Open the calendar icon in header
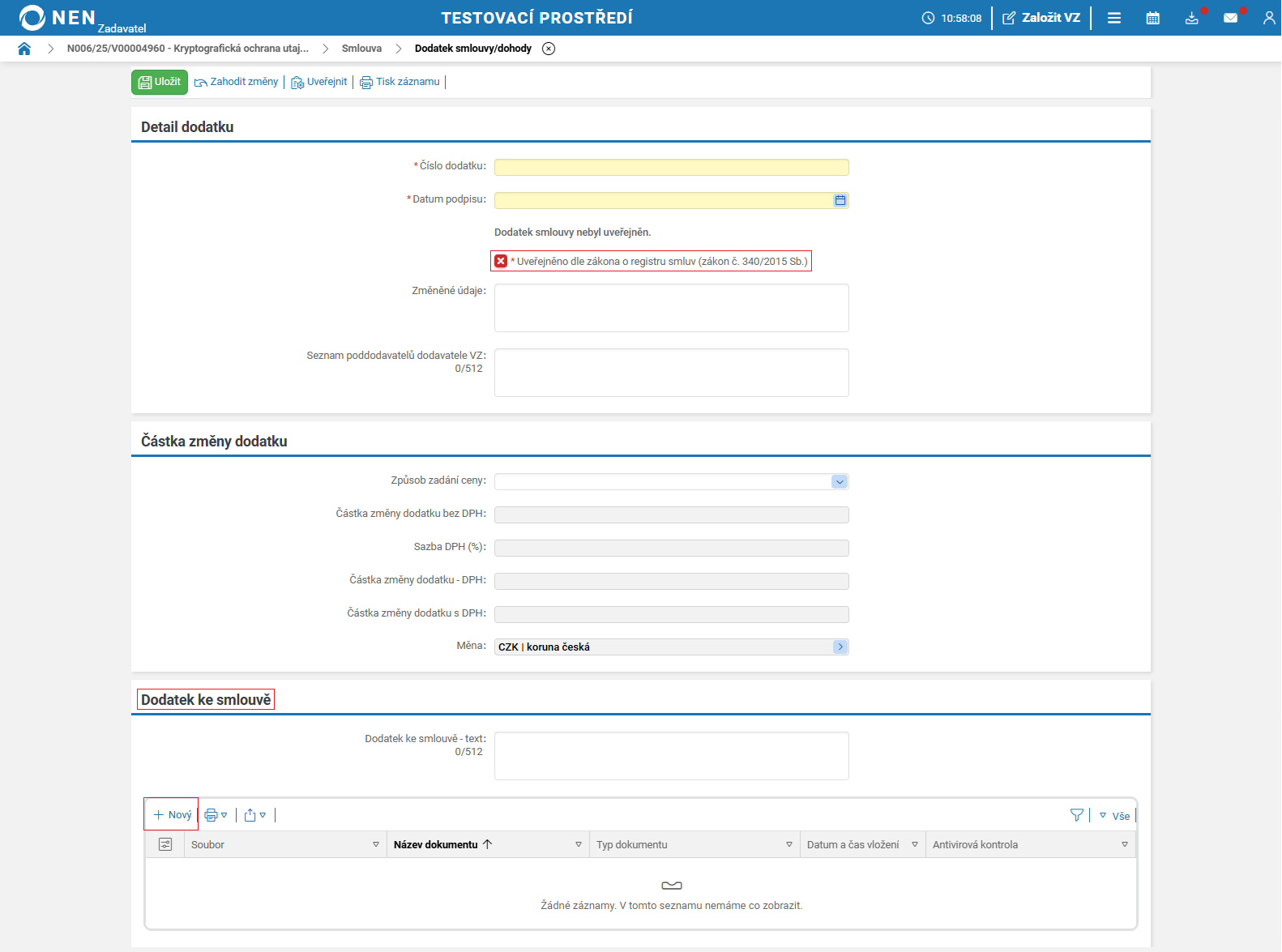The width and height of the screenshot is (1282, 952). click(x=1153, y=18)
